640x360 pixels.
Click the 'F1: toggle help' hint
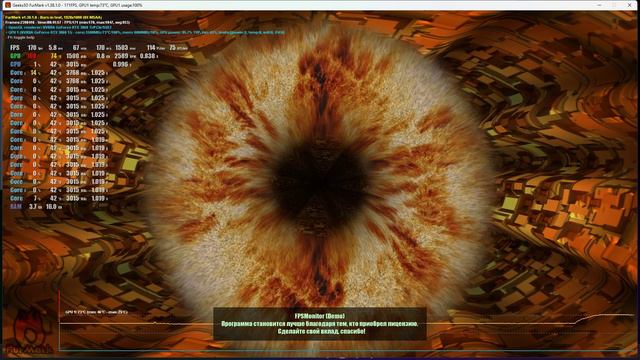(x=21, y=37)
